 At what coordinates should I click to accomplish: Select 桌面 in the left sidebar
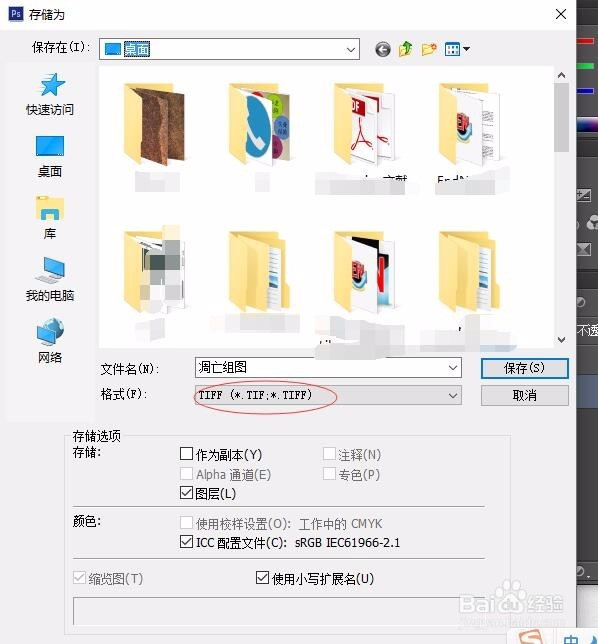50,156
